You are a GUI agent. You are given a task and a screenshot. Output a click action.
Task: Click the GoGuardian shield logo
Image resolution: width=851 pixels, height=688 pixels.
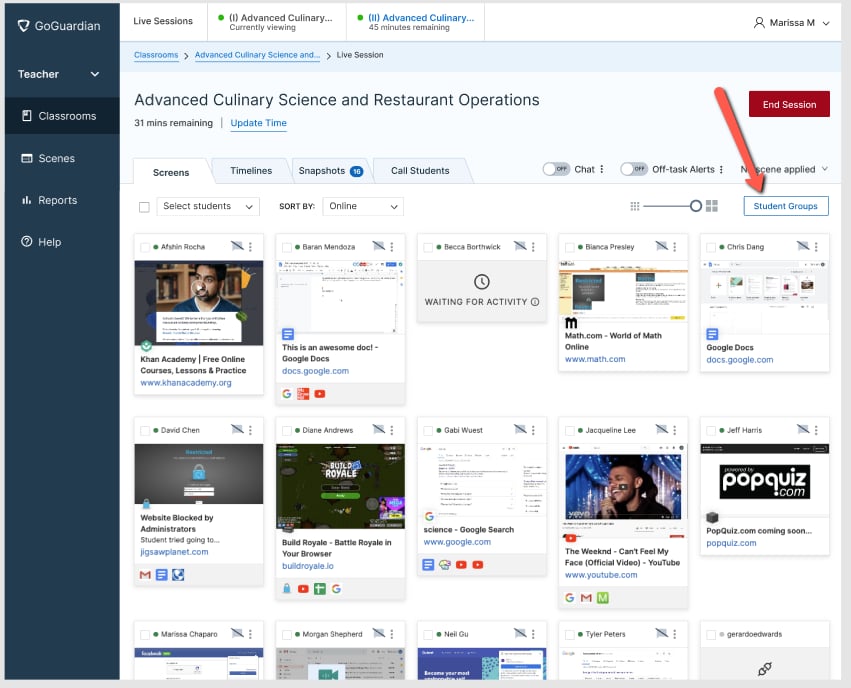point(23,26)
